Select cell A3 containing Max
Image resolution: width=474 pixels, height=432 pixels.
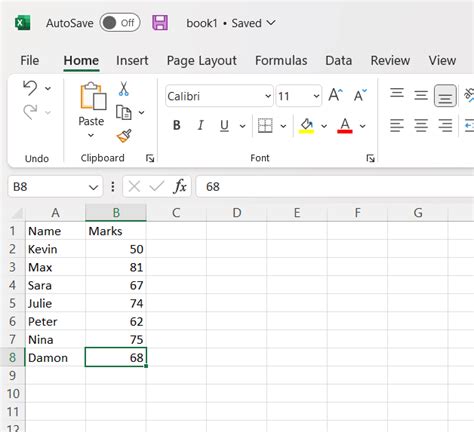55,267
